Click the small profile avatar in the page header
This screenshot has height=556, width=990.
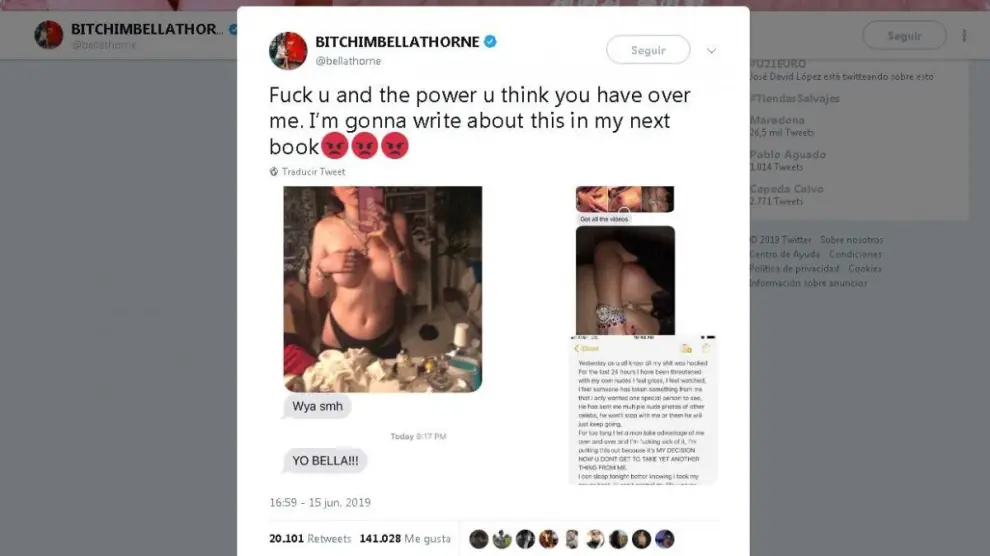pos(49,35)
